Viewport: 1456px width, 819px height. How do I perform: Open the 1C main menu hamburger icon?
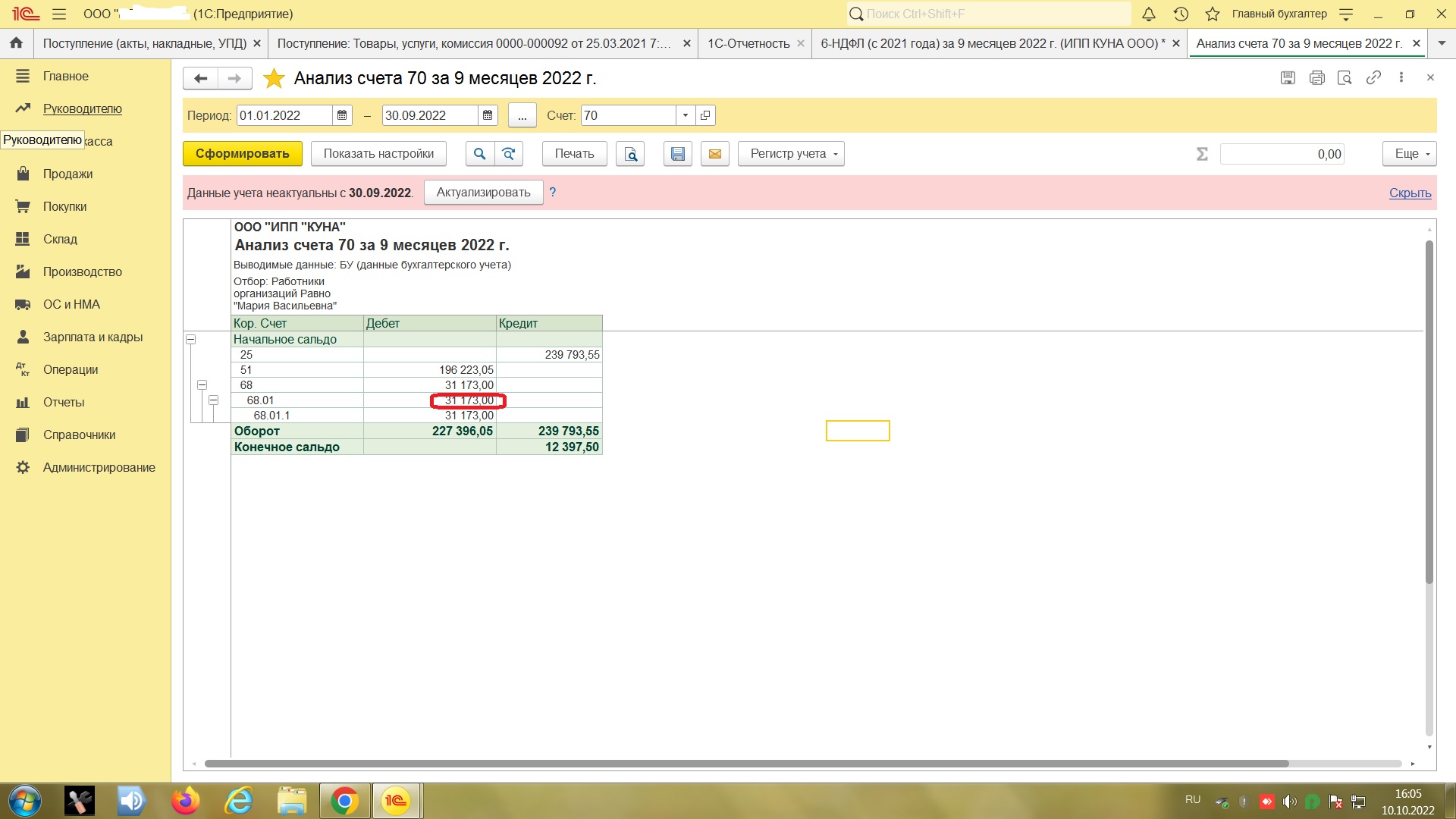click(x=59, y=14)
